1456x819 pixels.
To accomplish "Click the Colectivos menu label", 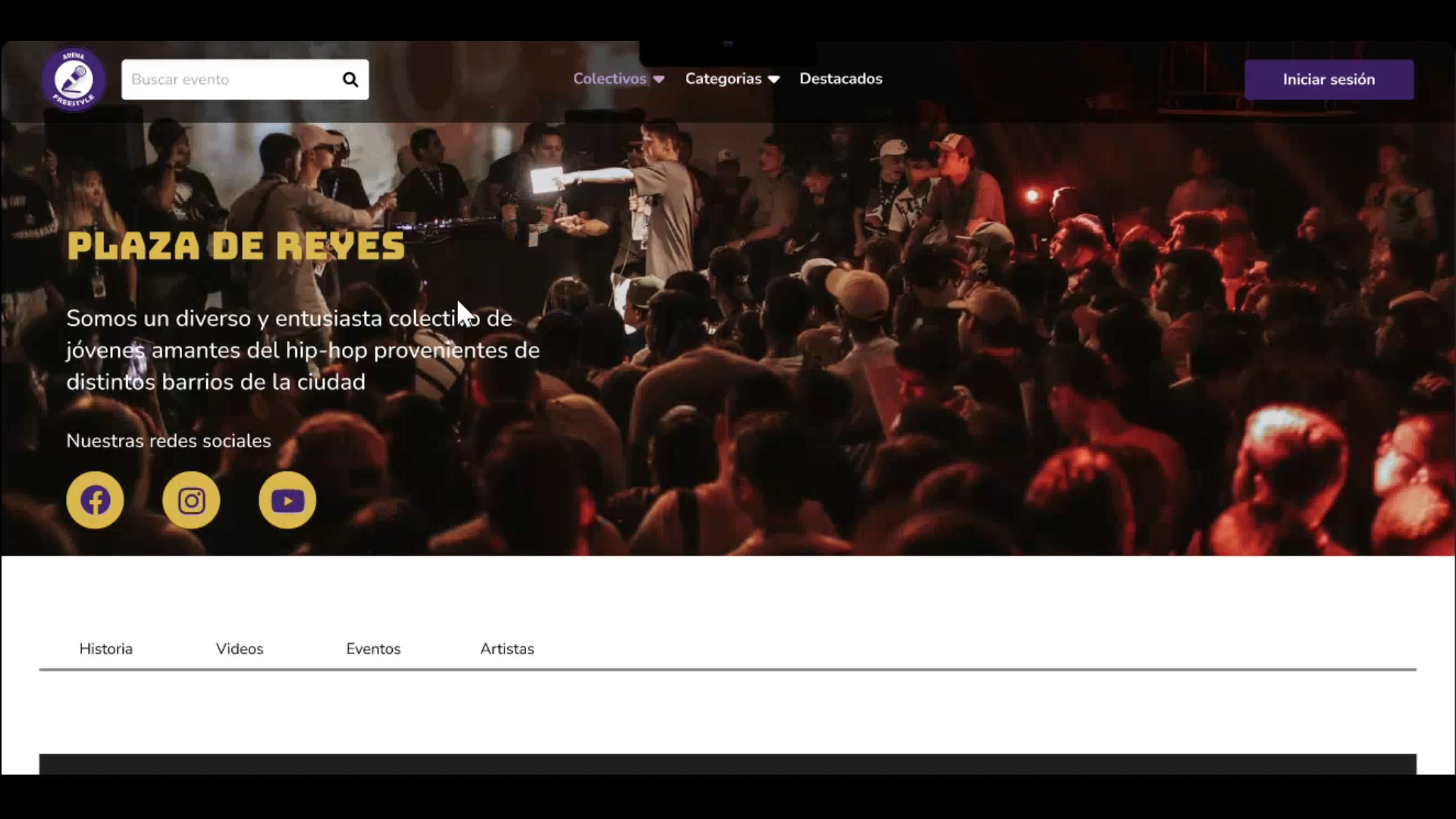I will click(x=609, y=79).
